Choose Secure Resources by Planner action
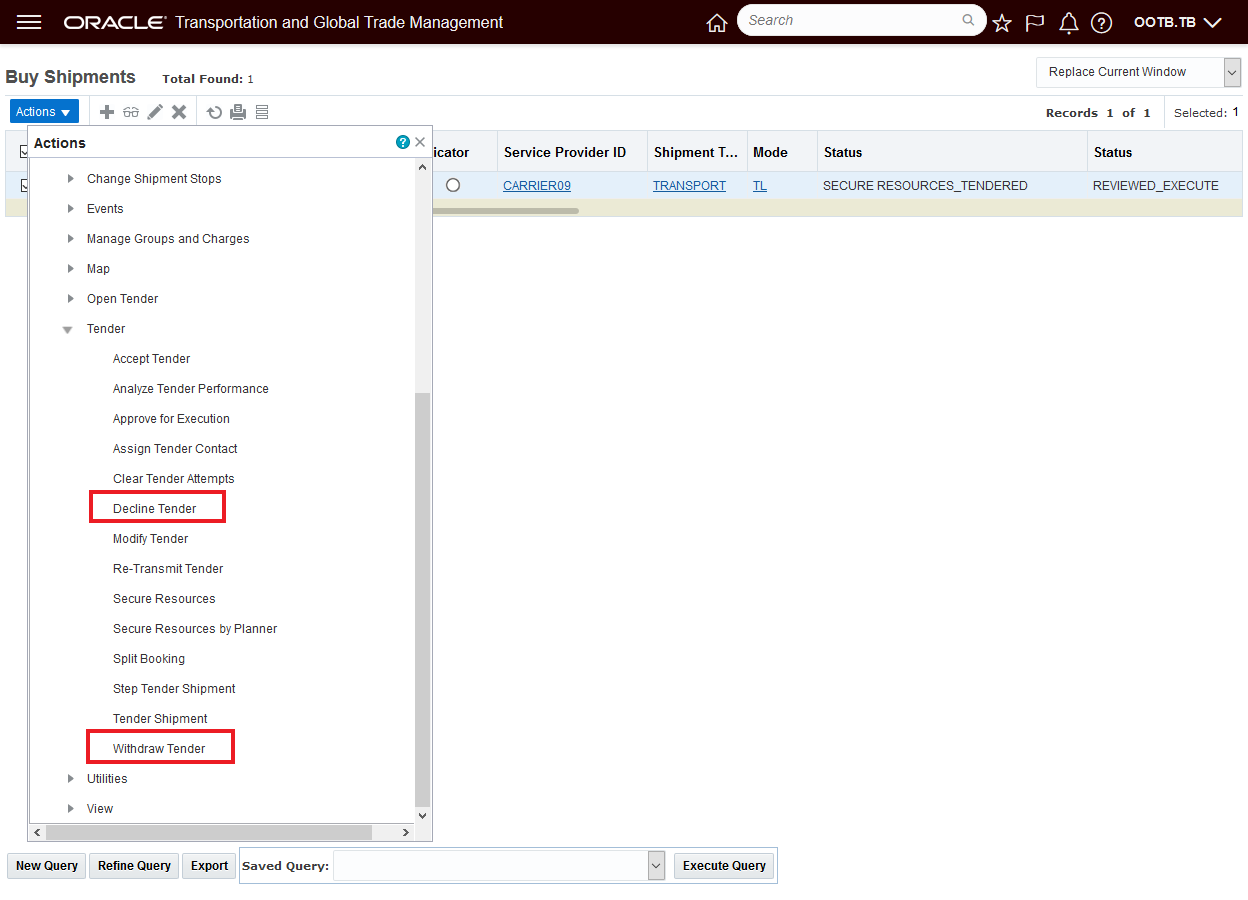 click(195, 629)
